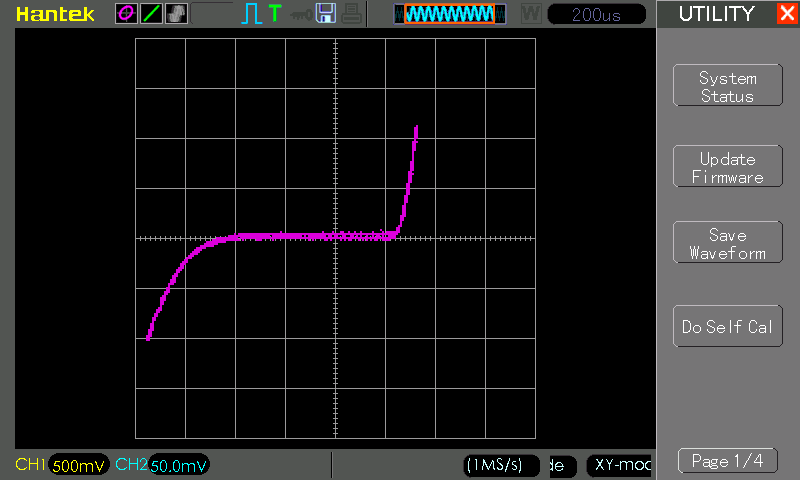Click the CH2 channel label
The height and width of the screenshot is (480, 800).
pos(131,464)
